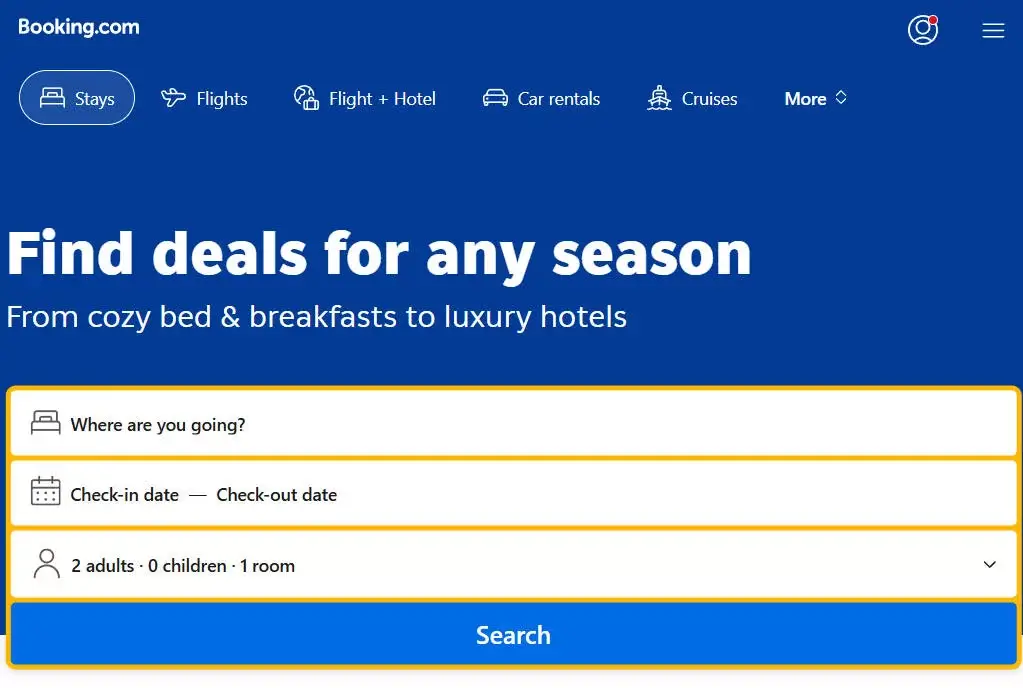Click the globe-and-luggage Flight + Hotel icon

[306, 98]
